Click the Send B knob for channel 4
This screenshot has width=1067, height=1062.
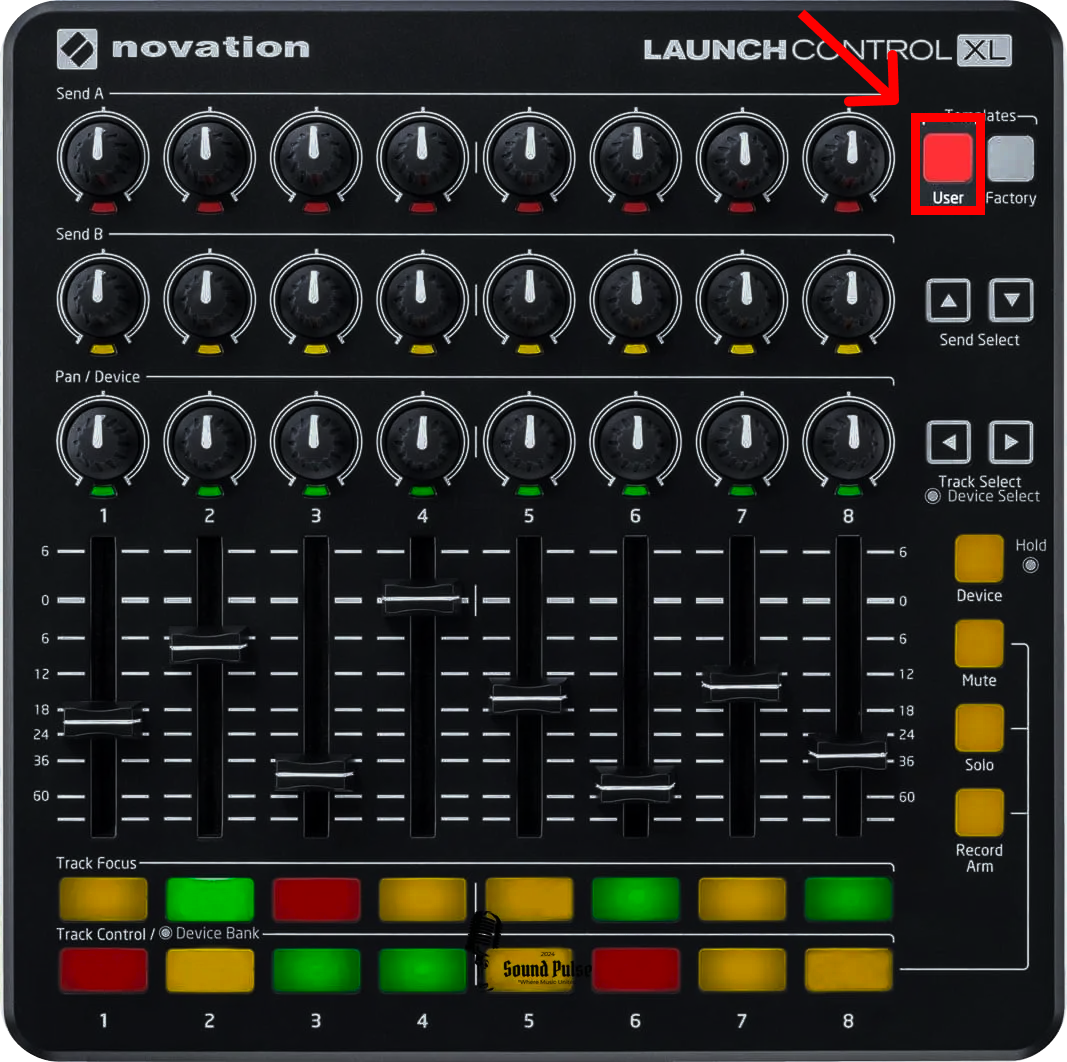click(423, 300)
